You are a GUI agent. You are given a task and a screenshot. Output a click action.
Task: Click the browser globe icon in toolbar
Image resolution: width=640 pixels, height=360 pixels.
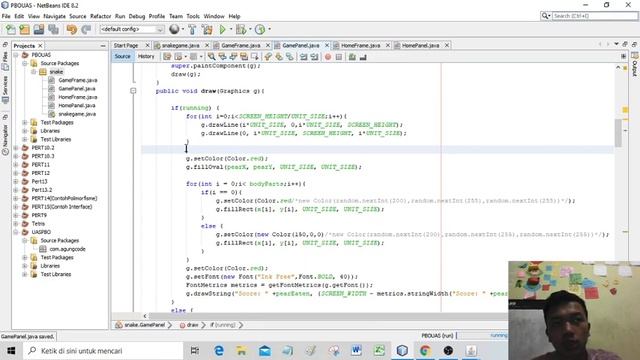174,29
